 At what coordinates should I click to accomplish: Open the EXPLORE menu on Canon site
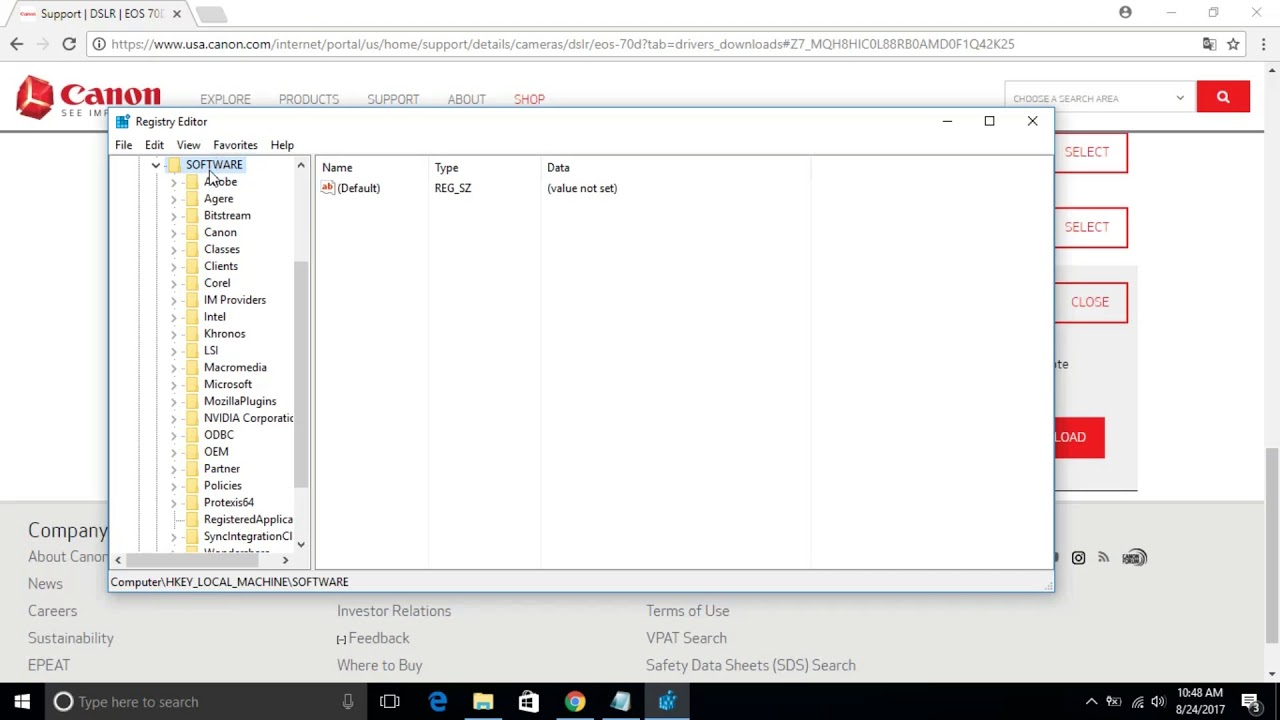225,99
